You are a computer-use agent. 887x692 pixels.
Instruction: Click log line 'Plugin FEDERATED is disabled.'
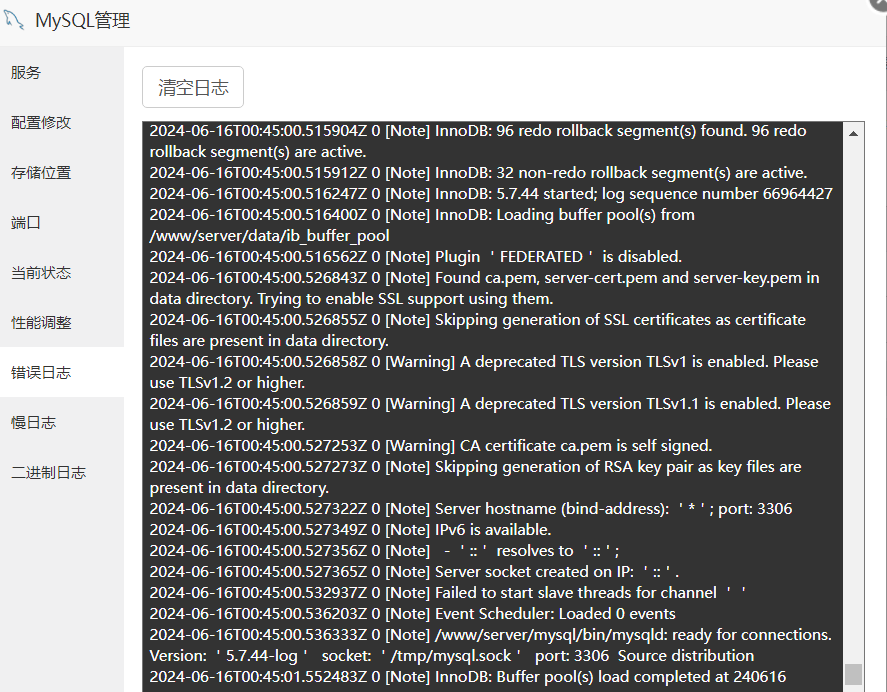pyautogui.click(x=416, y=257)
